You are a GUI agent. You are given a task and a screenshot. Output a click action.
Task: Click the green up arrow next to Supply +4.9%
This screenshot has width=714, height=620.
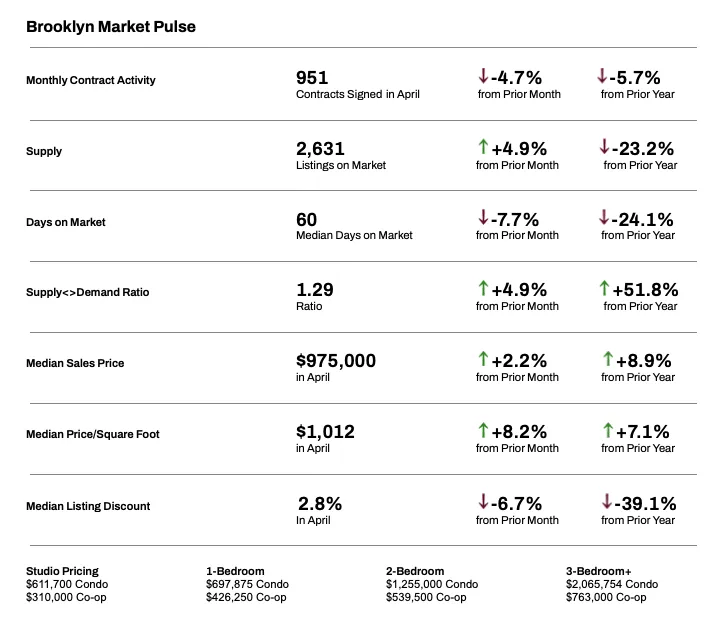pos(483,147)
